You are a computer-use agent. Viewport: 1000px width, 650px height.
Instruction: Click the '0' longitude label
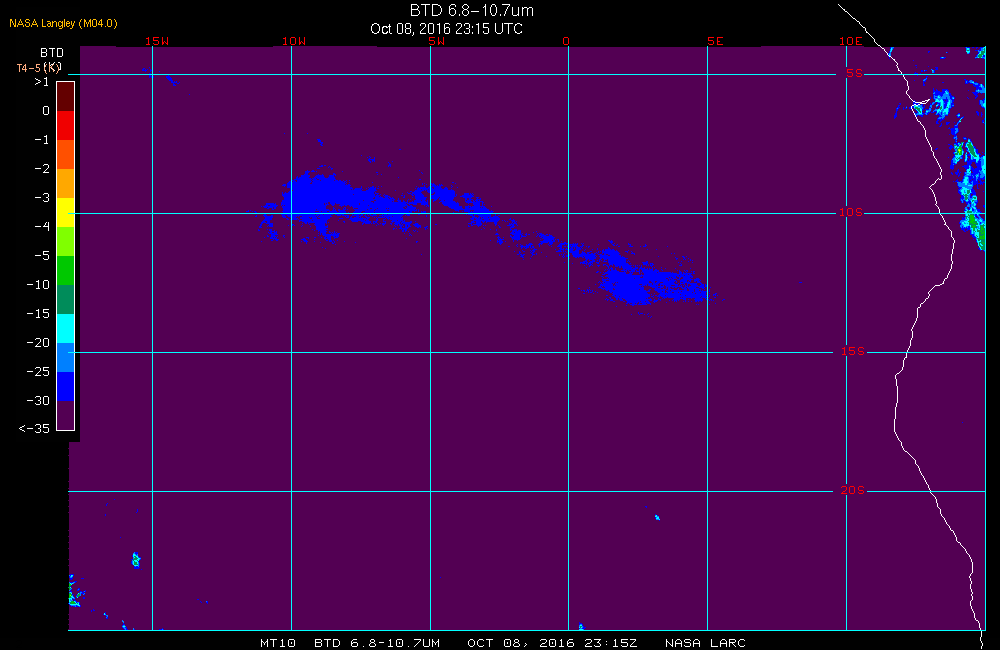566,41
